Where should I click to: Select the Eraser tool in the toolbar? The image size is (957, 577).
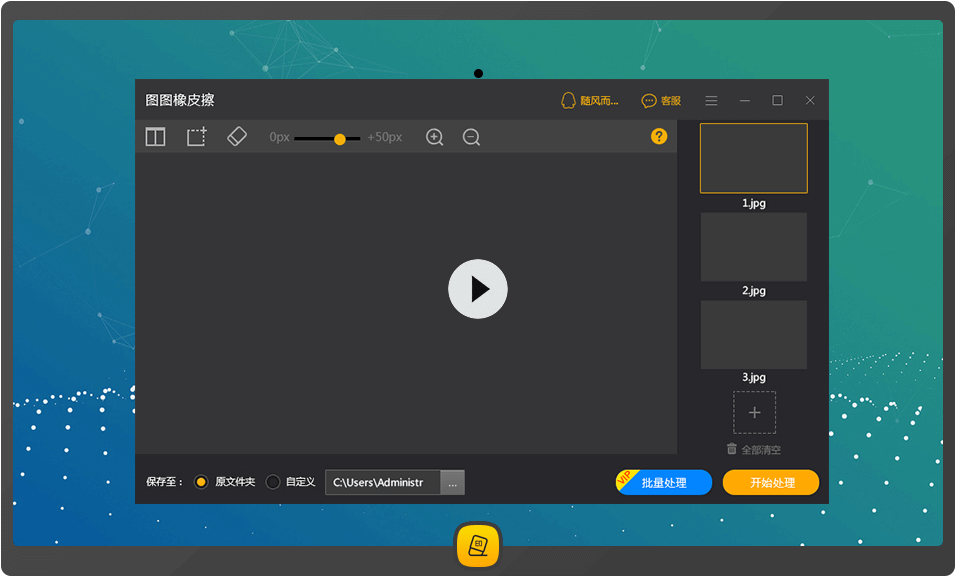[x=237, y=137]
